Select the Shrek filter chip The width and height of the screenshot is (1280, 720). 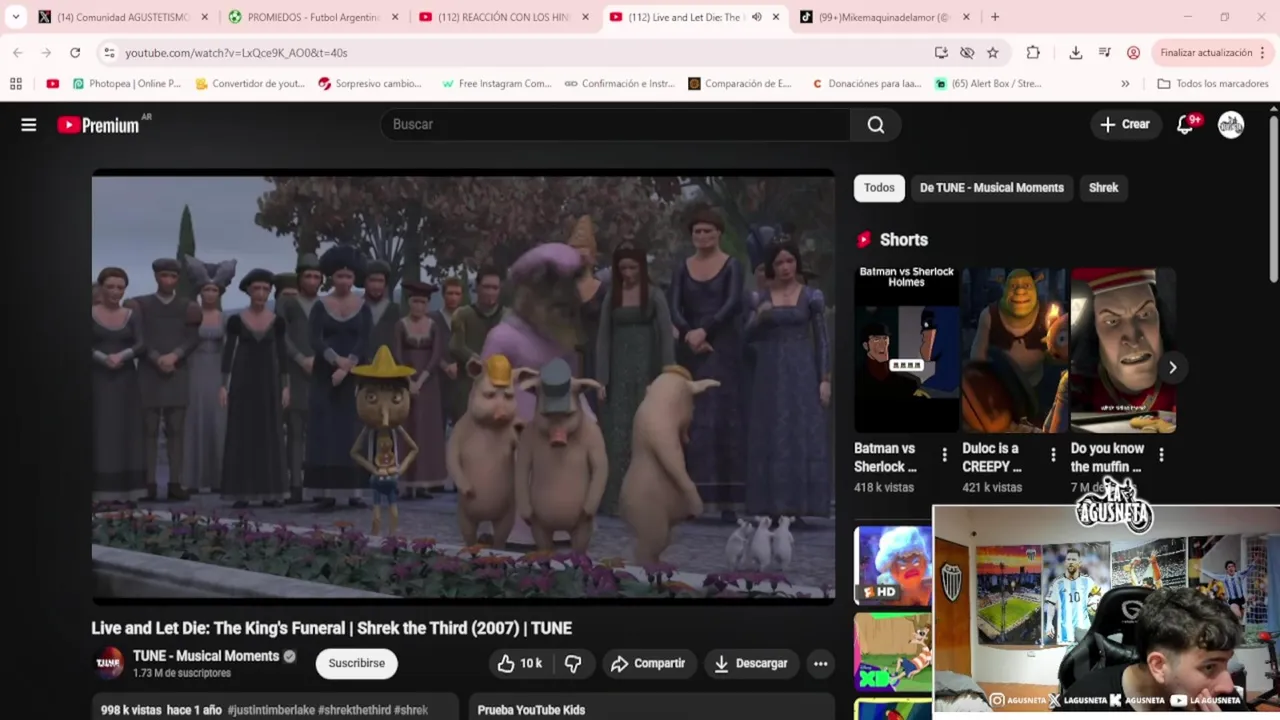[x=1103, y=188]
